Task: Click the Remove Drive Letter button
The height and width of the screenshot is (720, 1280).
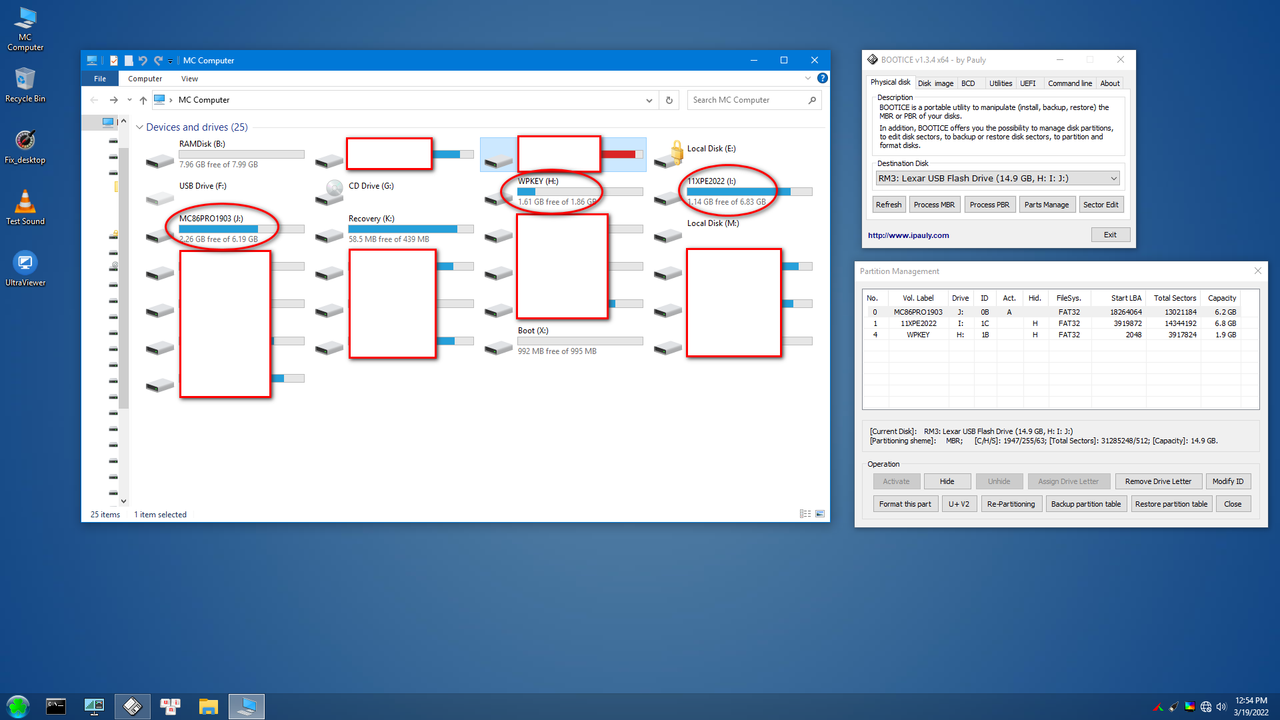Action: point(1158,481)
